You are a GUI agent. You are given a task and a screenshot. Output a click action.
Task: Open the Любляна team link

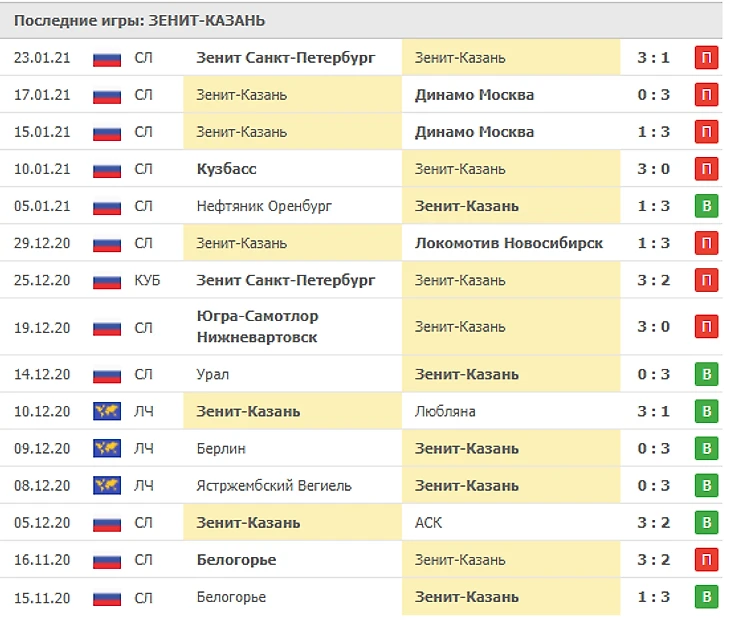click(445, 412)
